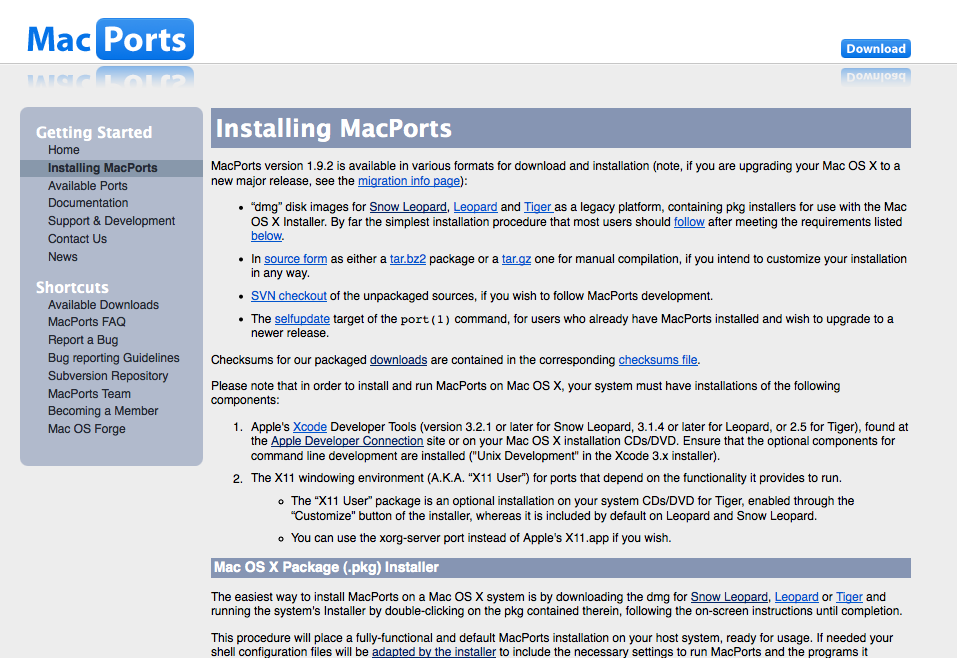Open the Apple Developer Connection link
The height and width of the screenshot is (658, 957).
pos(347,441)
